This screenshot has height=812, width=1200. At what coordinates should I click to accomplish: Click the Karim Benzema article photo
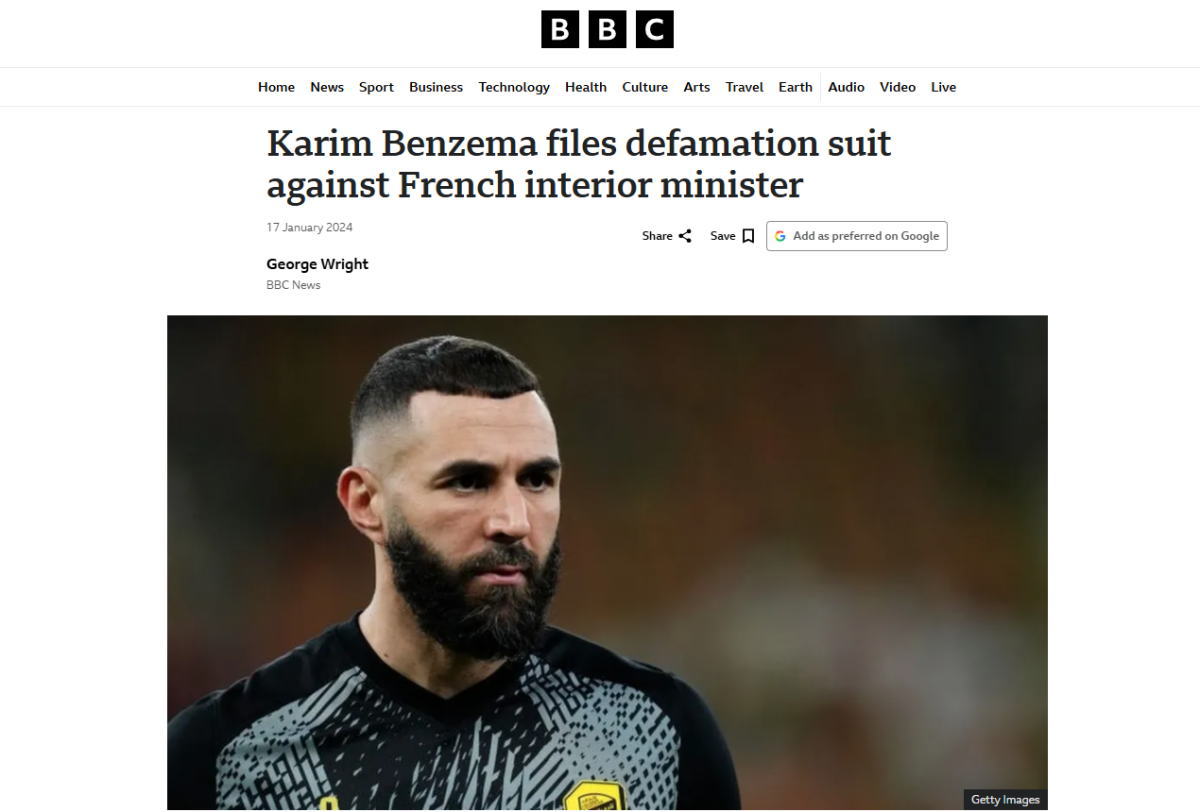tap(607, 562)
